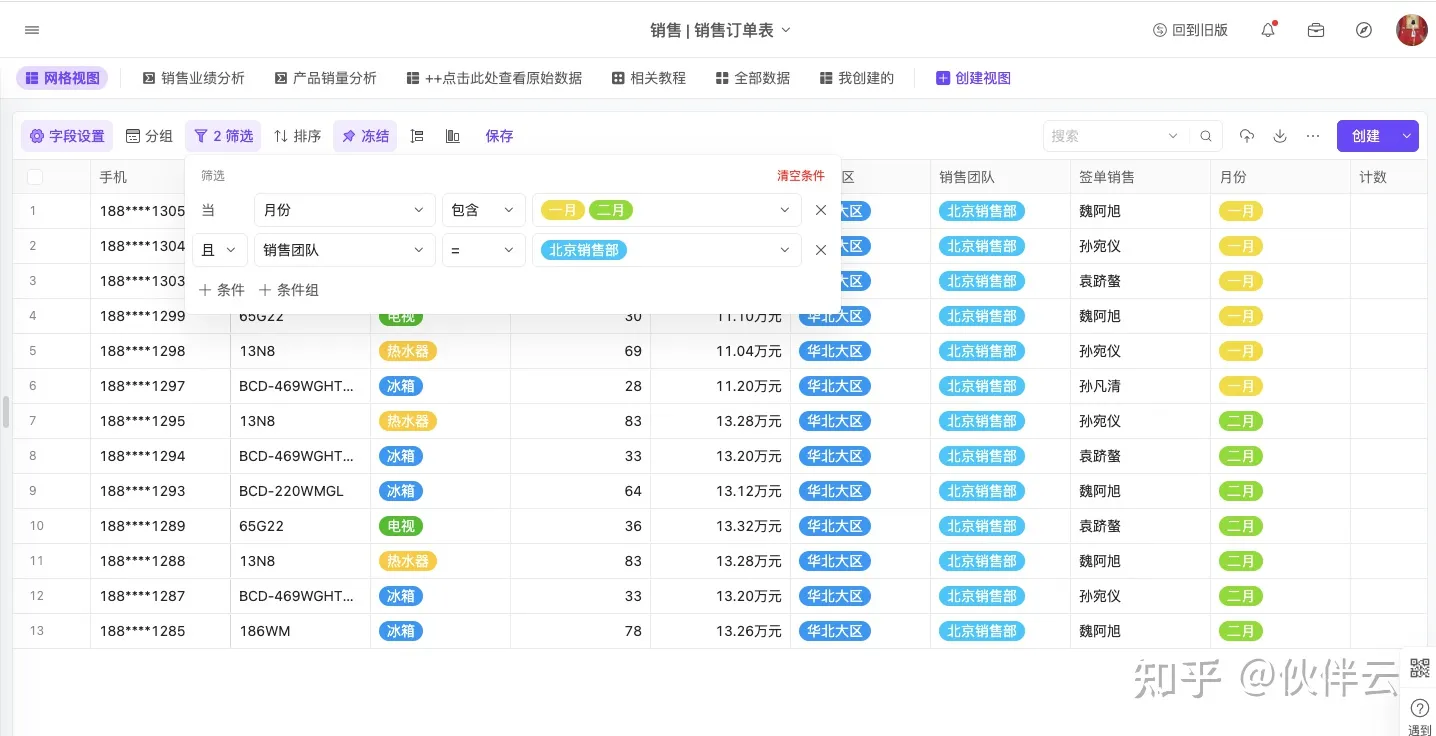Click the upload cloud icon
1436x736 pixels.
click(x=1247, y=136)
